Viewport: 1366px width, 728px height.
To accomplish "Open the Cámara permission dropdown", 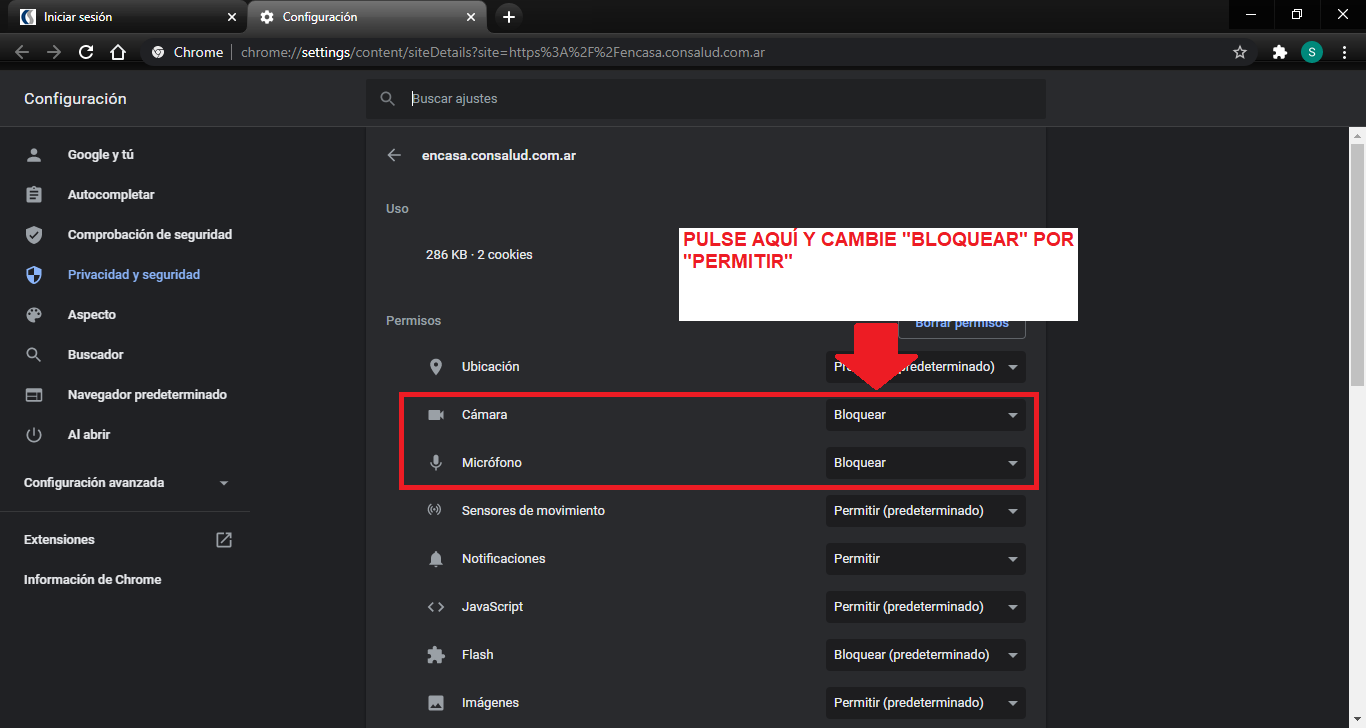I will click(925, 414).
